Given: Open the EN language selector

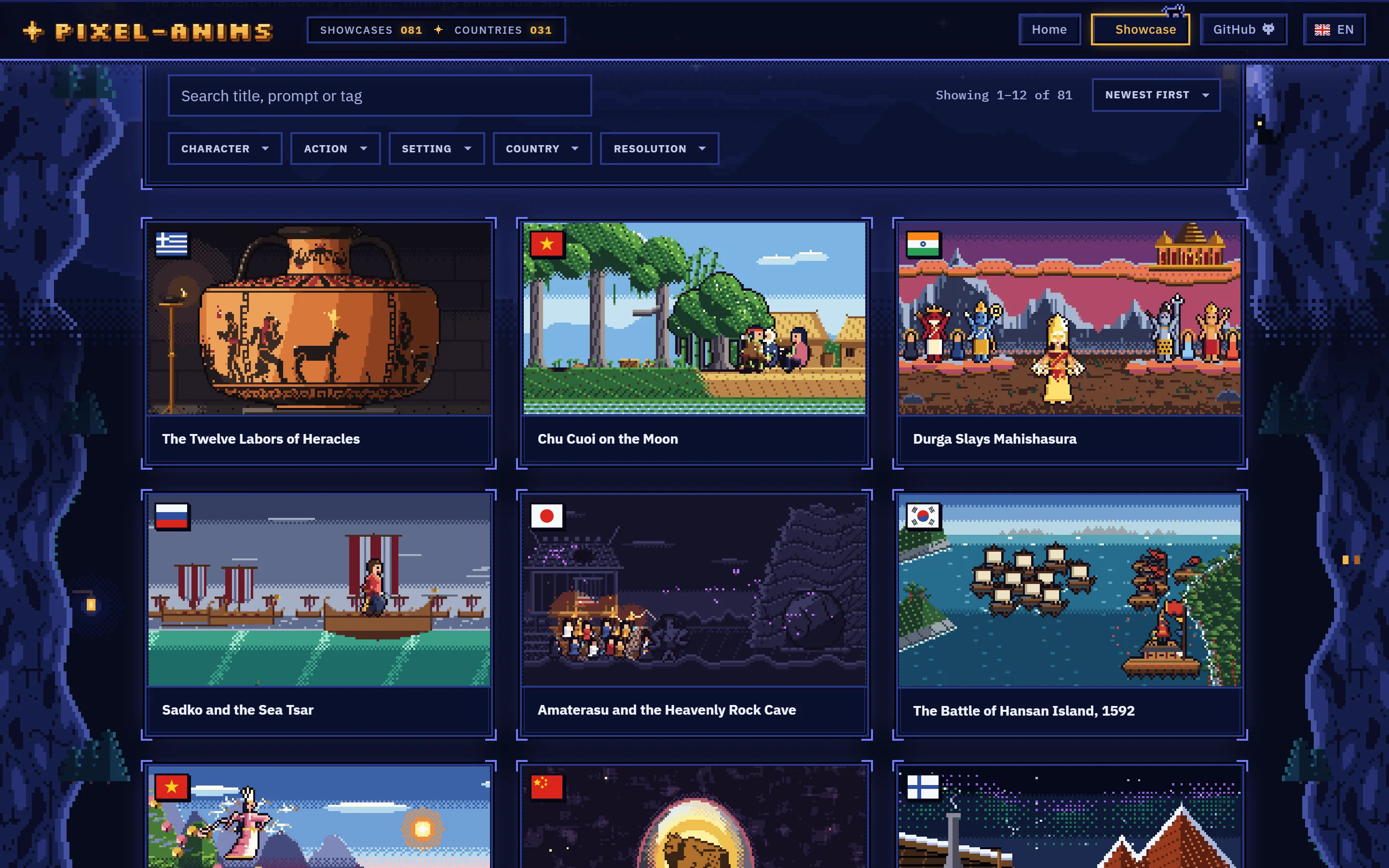Looking at the screenshot, I should point(1334,30).
